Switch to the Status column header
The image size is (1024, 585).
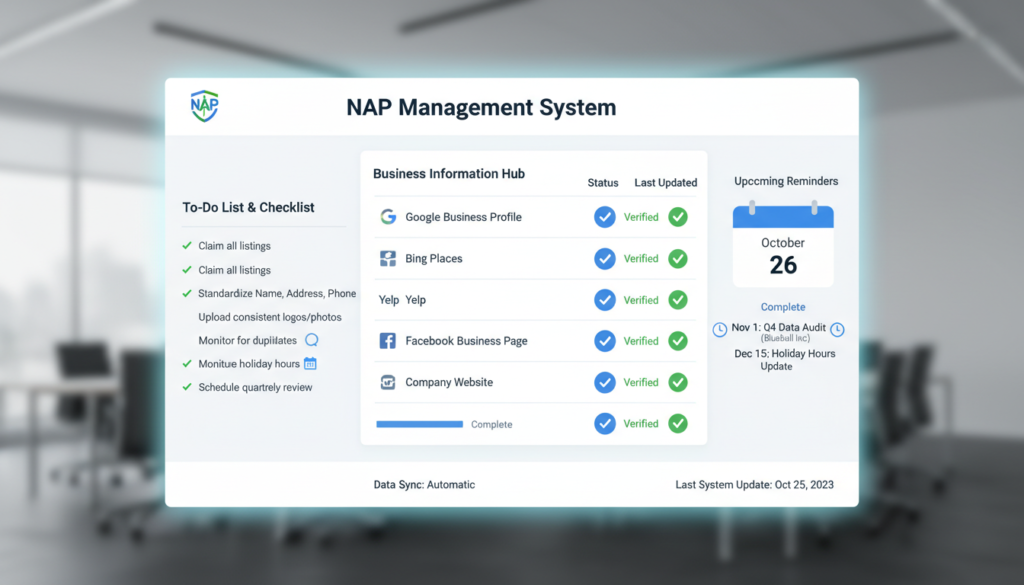pos(603,183)
